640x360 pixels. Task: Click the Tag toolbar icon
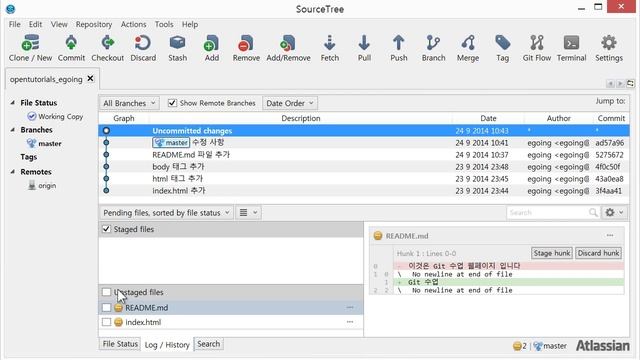point(502,48)
